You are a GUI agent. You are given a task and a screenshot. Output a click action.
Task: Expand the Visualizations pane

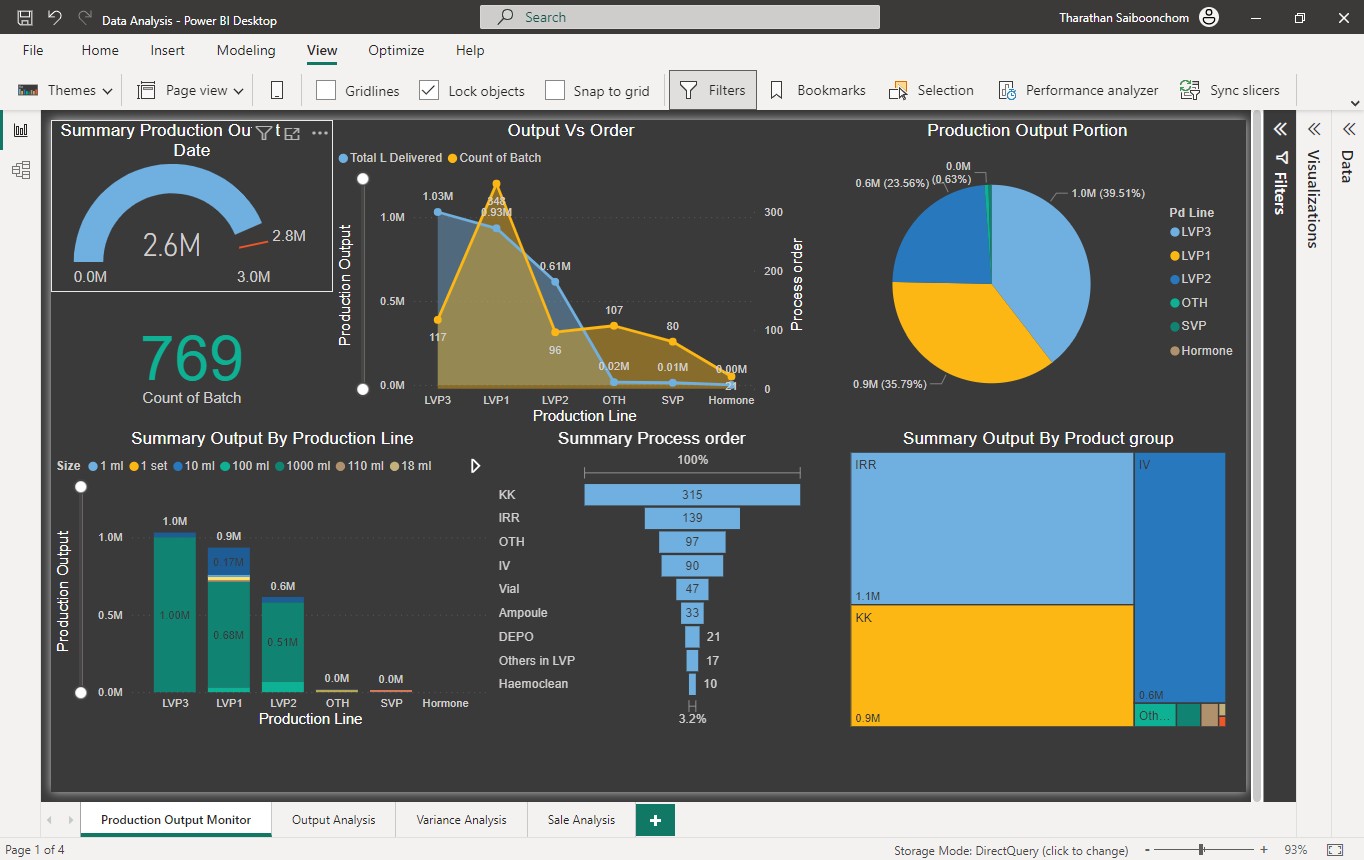coord(1314,129)
